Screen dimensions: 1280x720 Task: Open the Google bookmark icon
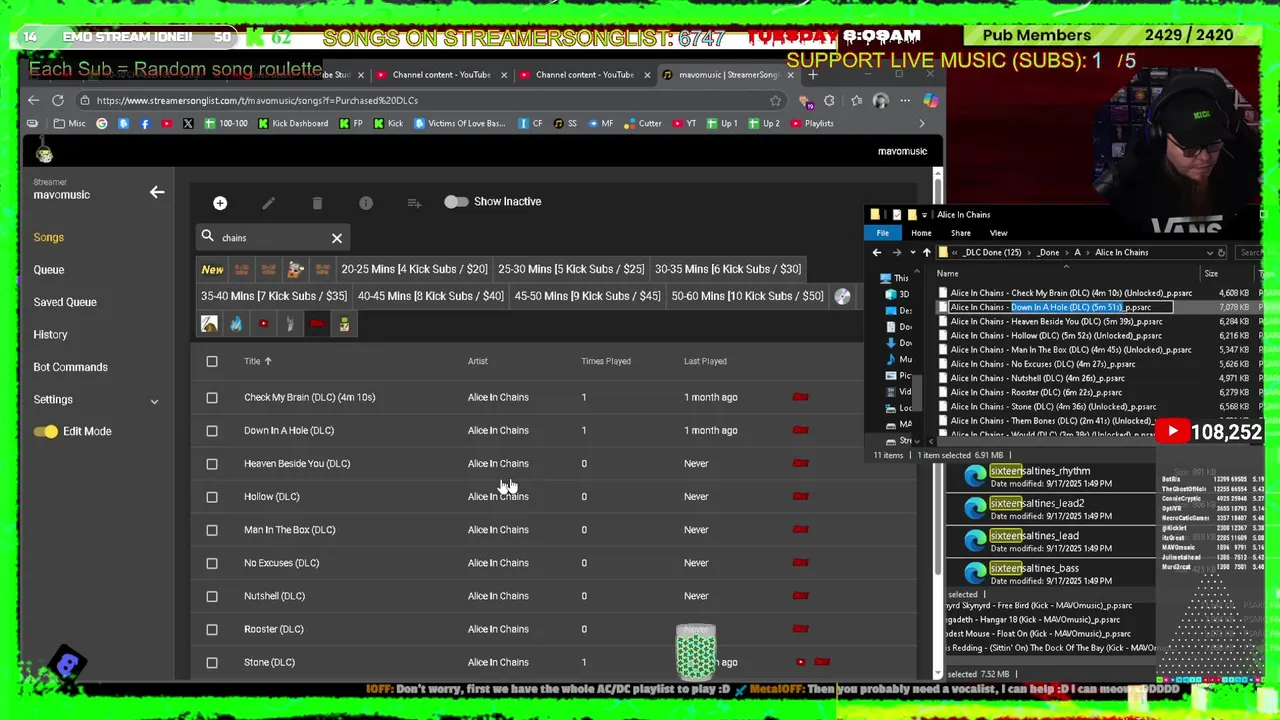tap(102, 123)
